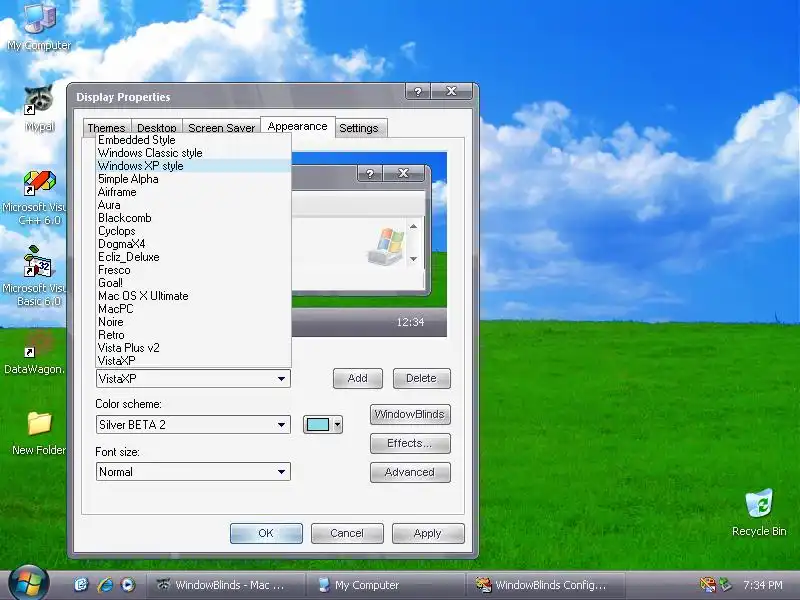Open the Recycle Bin on the desktop
The width and height of the screenshot is (800, 600).
(759, 512)
